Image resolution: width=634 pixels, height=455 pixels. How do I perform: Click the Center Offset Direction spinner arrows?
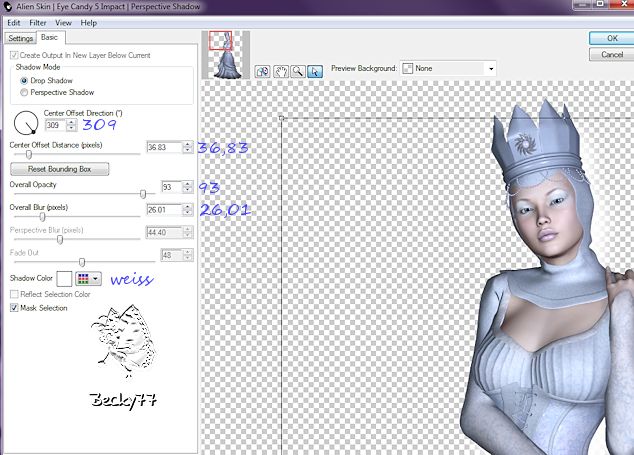(x=72, y=125)
